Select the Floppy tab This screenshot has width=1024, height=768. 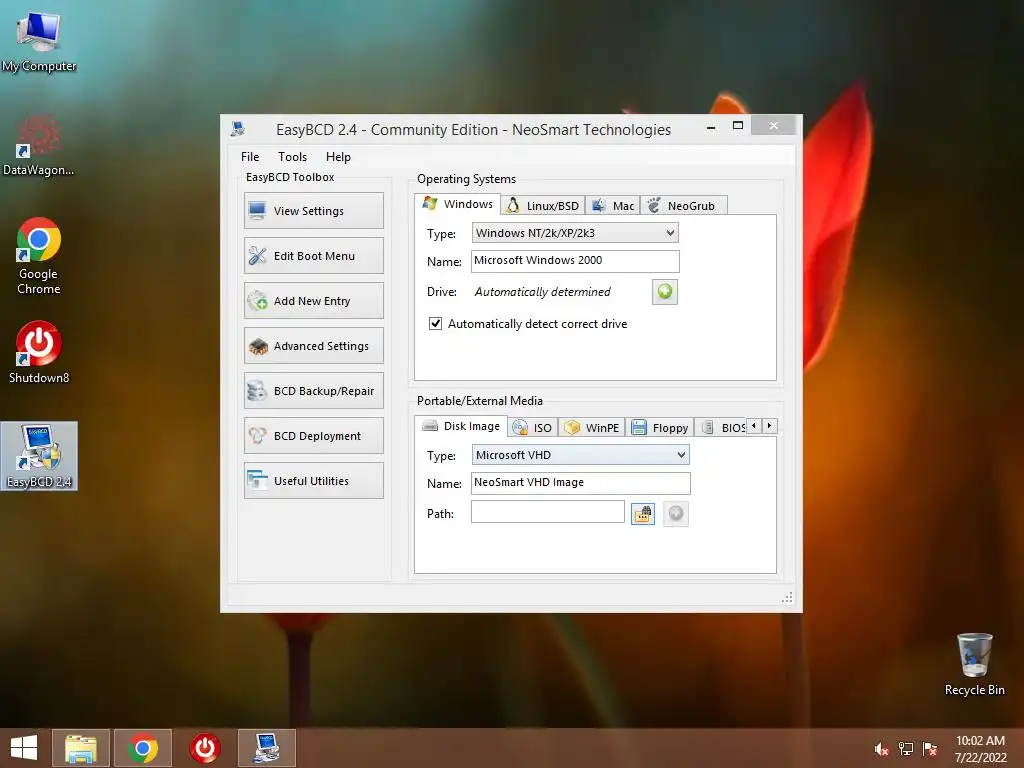pyautogui.click(x=660, y=428)
